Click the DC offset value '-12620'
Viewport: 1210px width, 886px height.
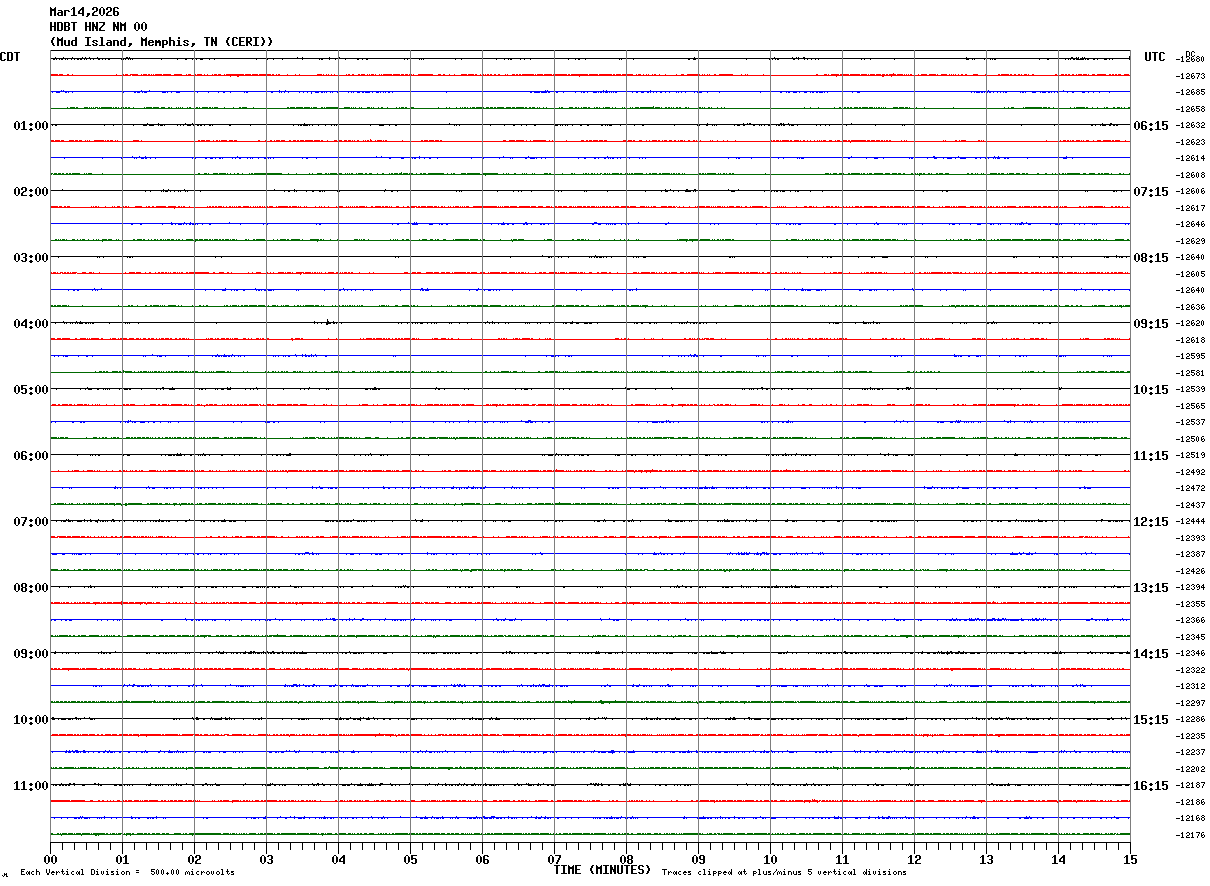pyautogui.click(x=1190, y=324)
